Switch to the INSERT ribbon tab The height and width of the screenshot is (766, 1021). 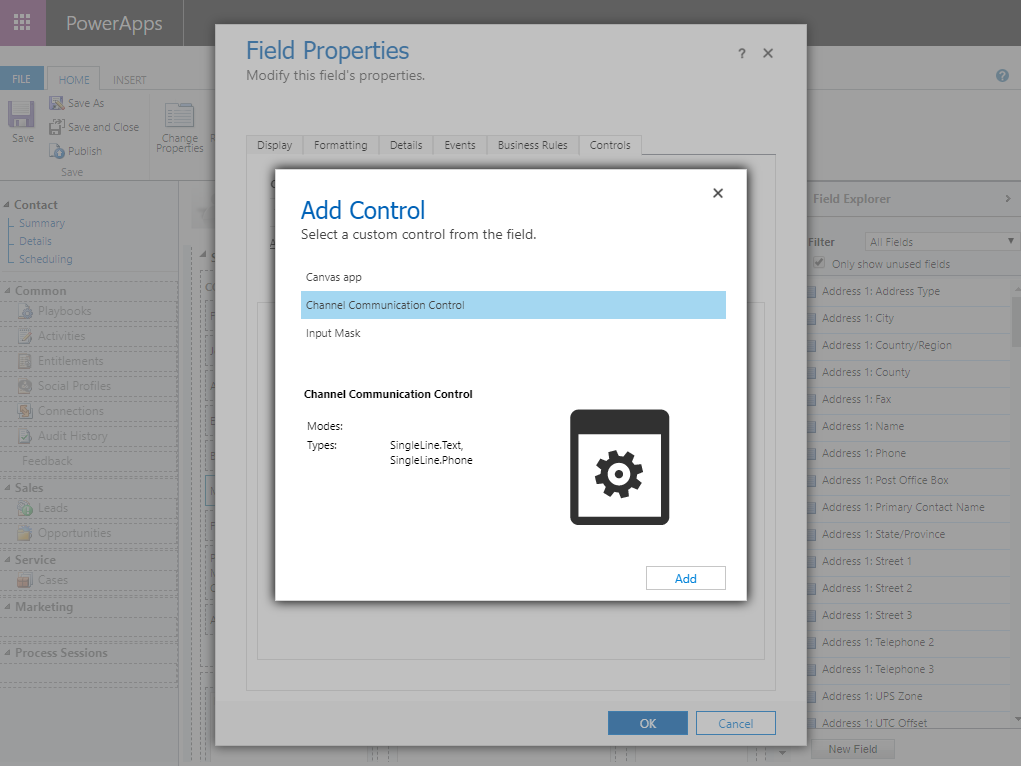tap(130, 79)
